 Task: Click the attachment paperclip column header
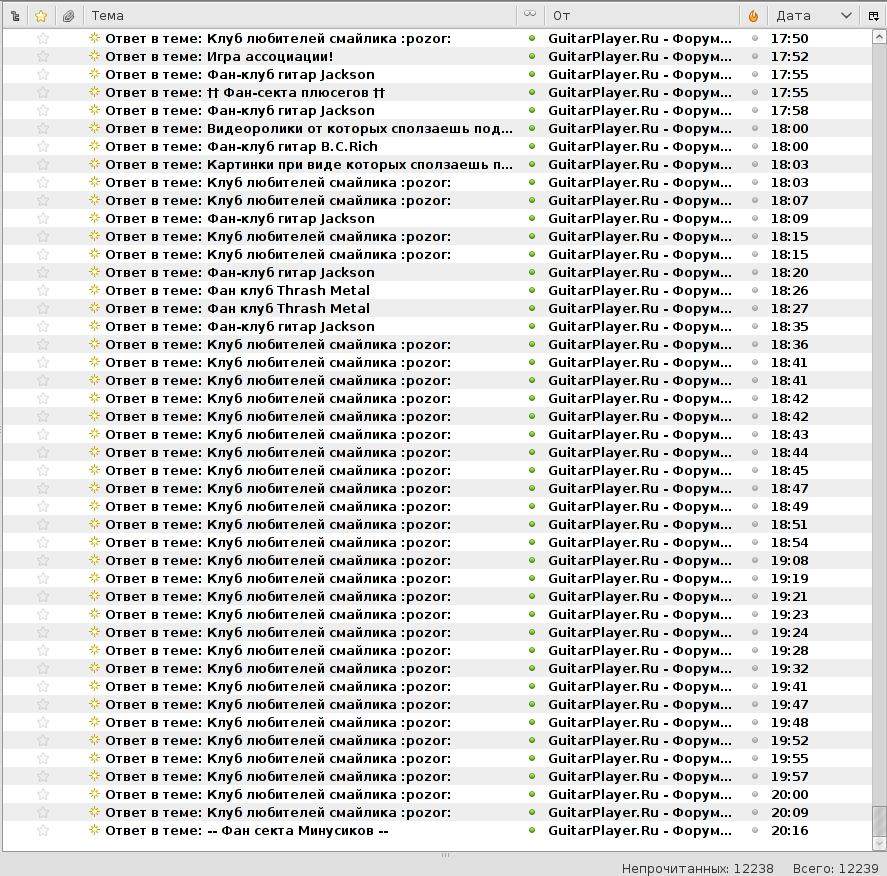(x=68, y=16)
